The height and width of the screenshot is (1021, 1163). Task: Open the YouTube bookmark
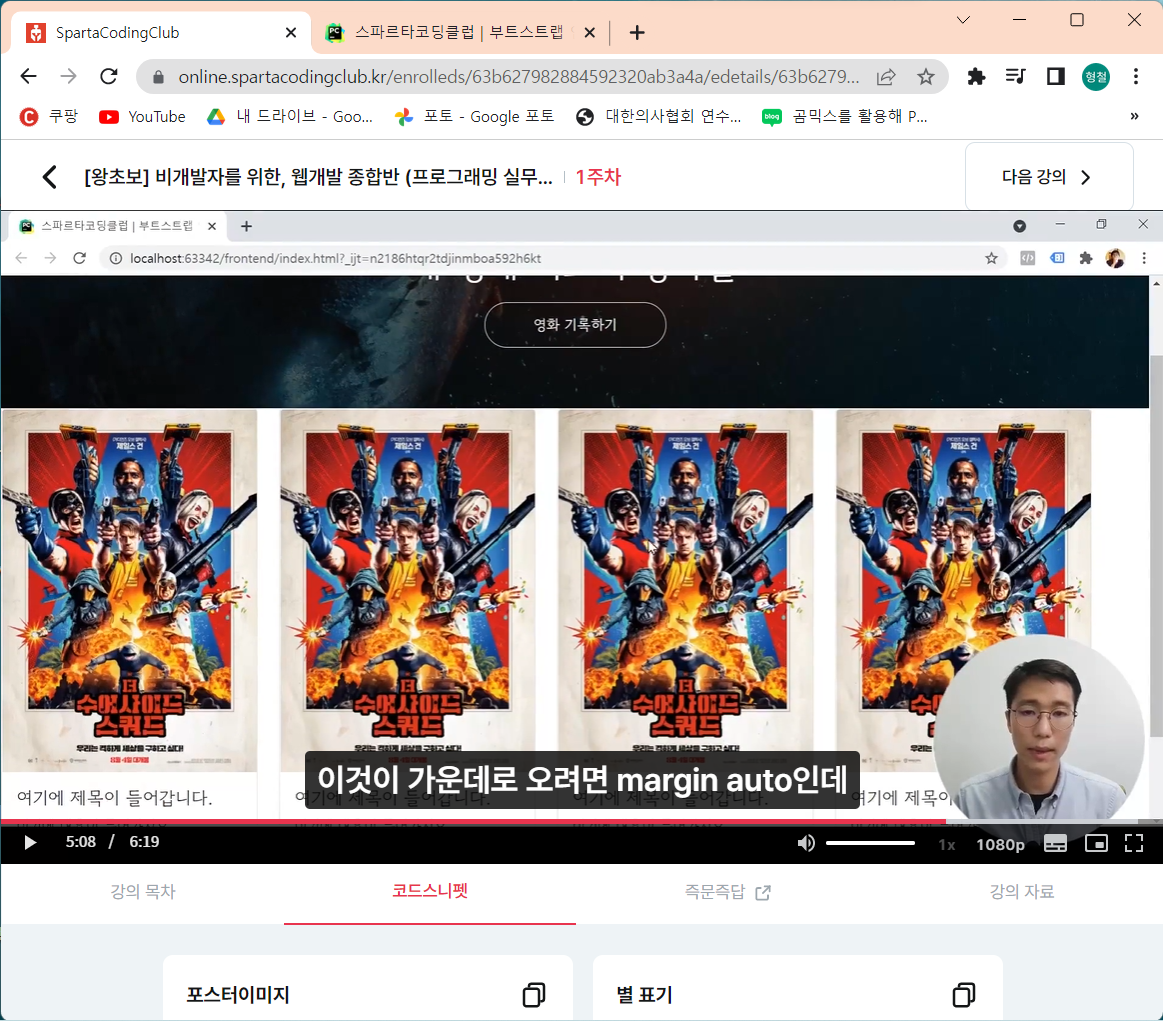(142, 116)
